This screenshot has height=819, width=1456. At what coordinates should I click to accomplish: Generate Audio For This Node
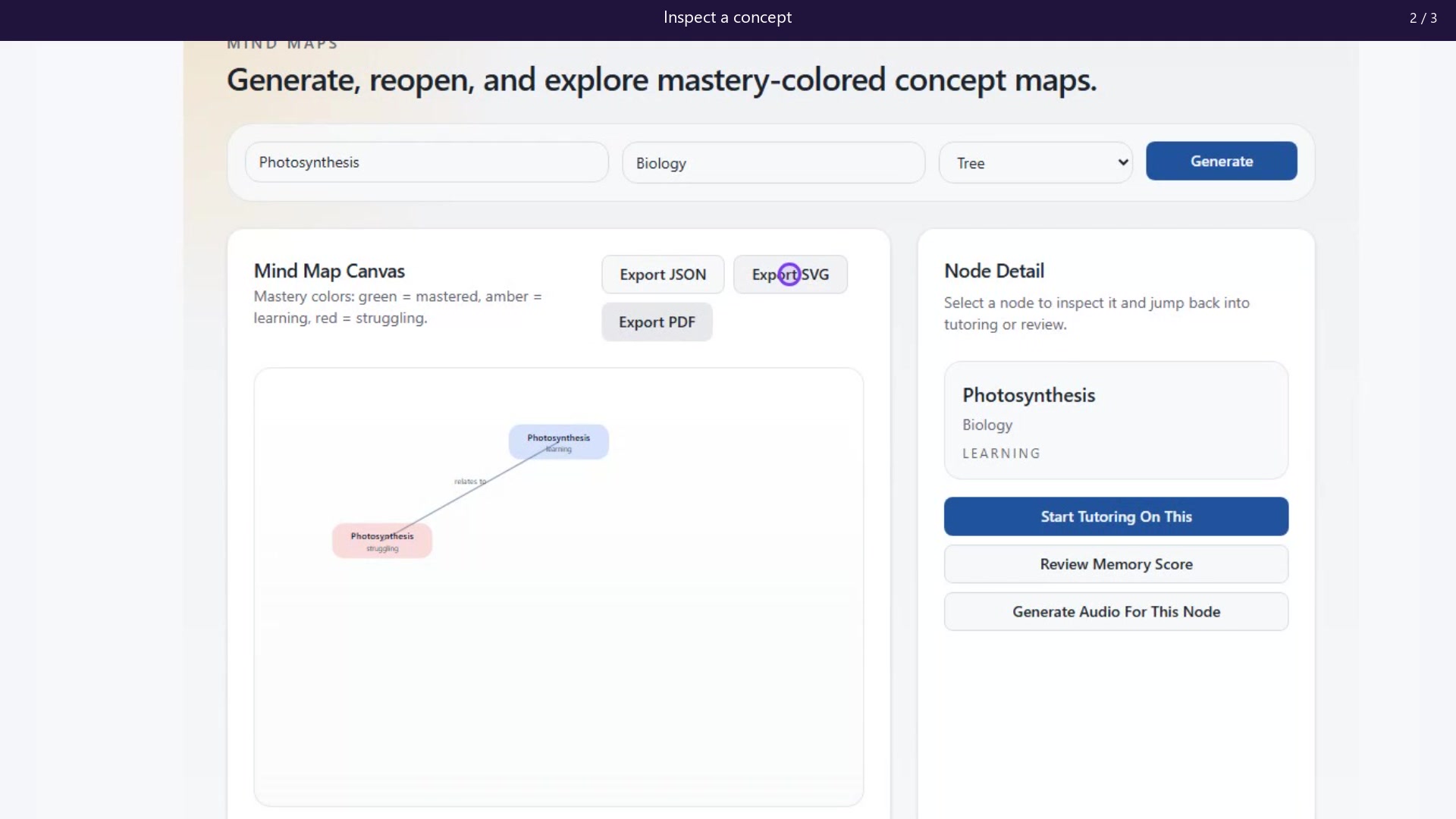pyautogui.click(x=1116, y=612)
